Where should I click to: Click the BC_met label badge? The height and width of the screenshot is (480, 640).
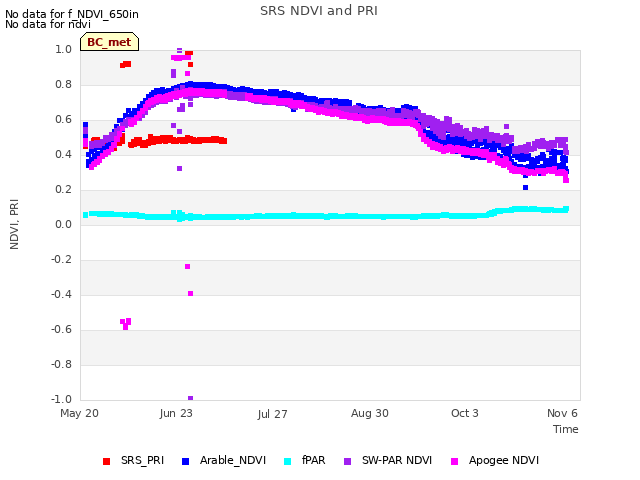(x=109, y=42)
